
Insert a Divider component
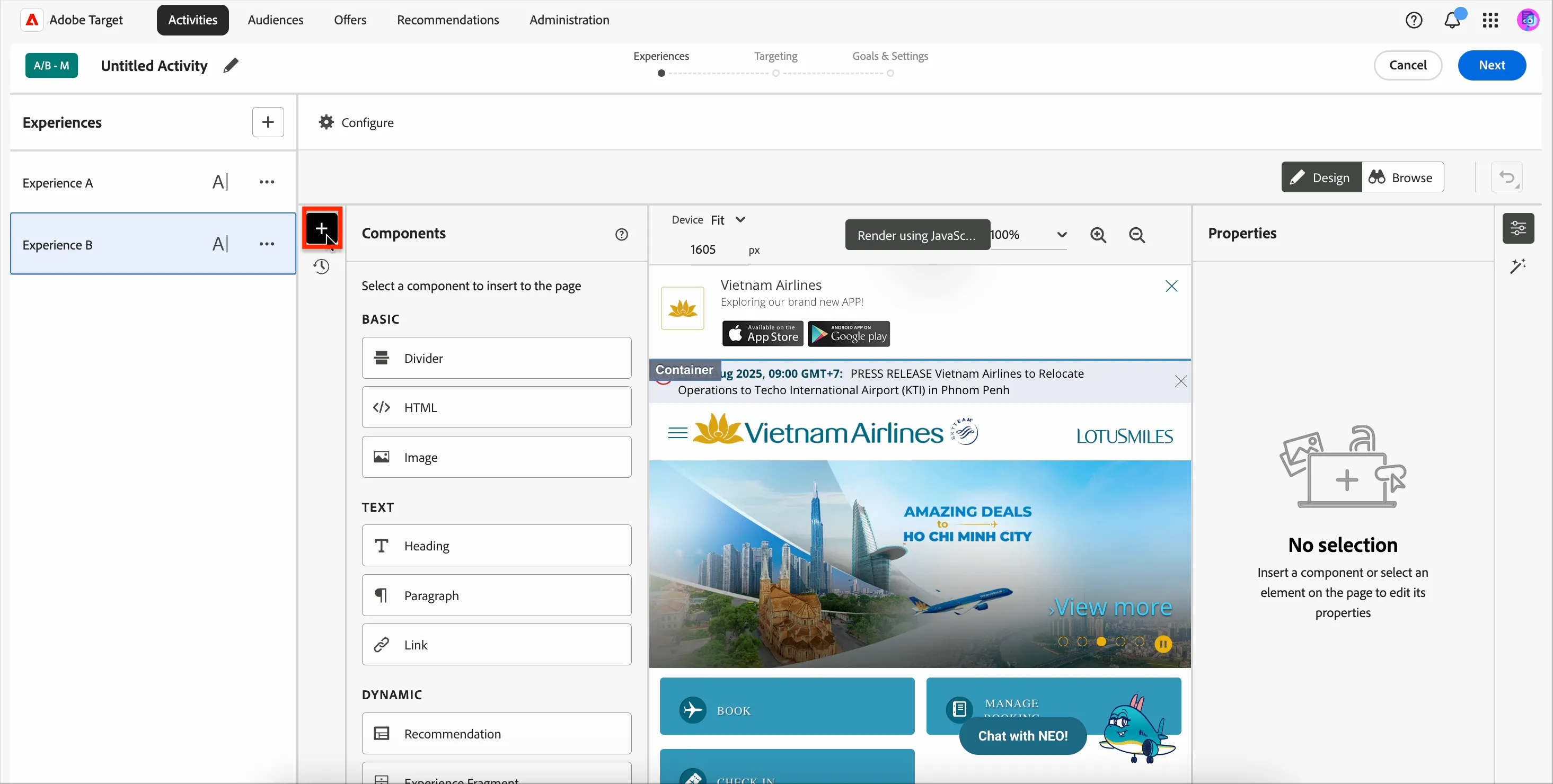click(496, 358)
